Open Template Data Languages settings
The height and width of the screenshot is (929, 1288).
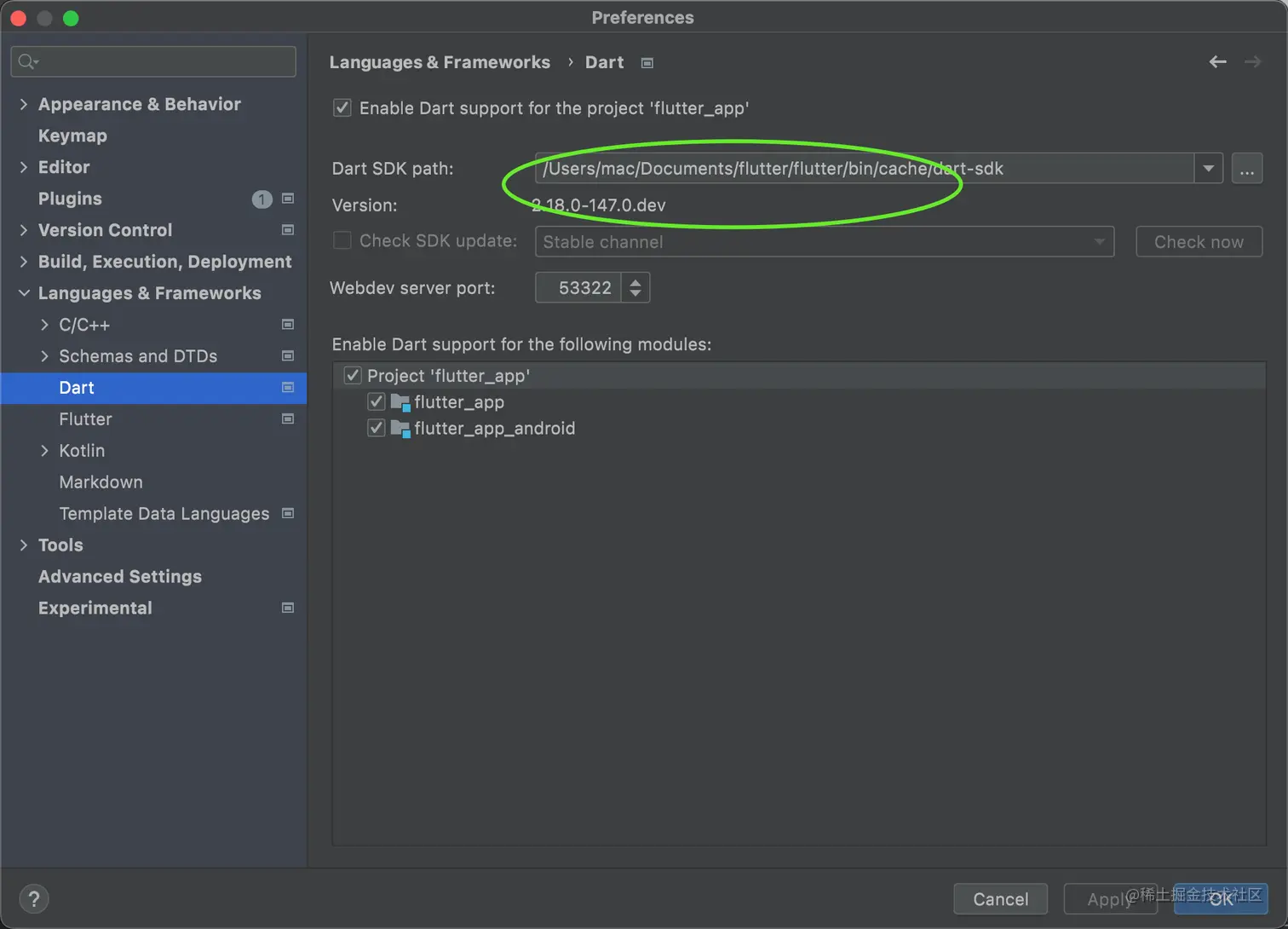click(164, 514)
